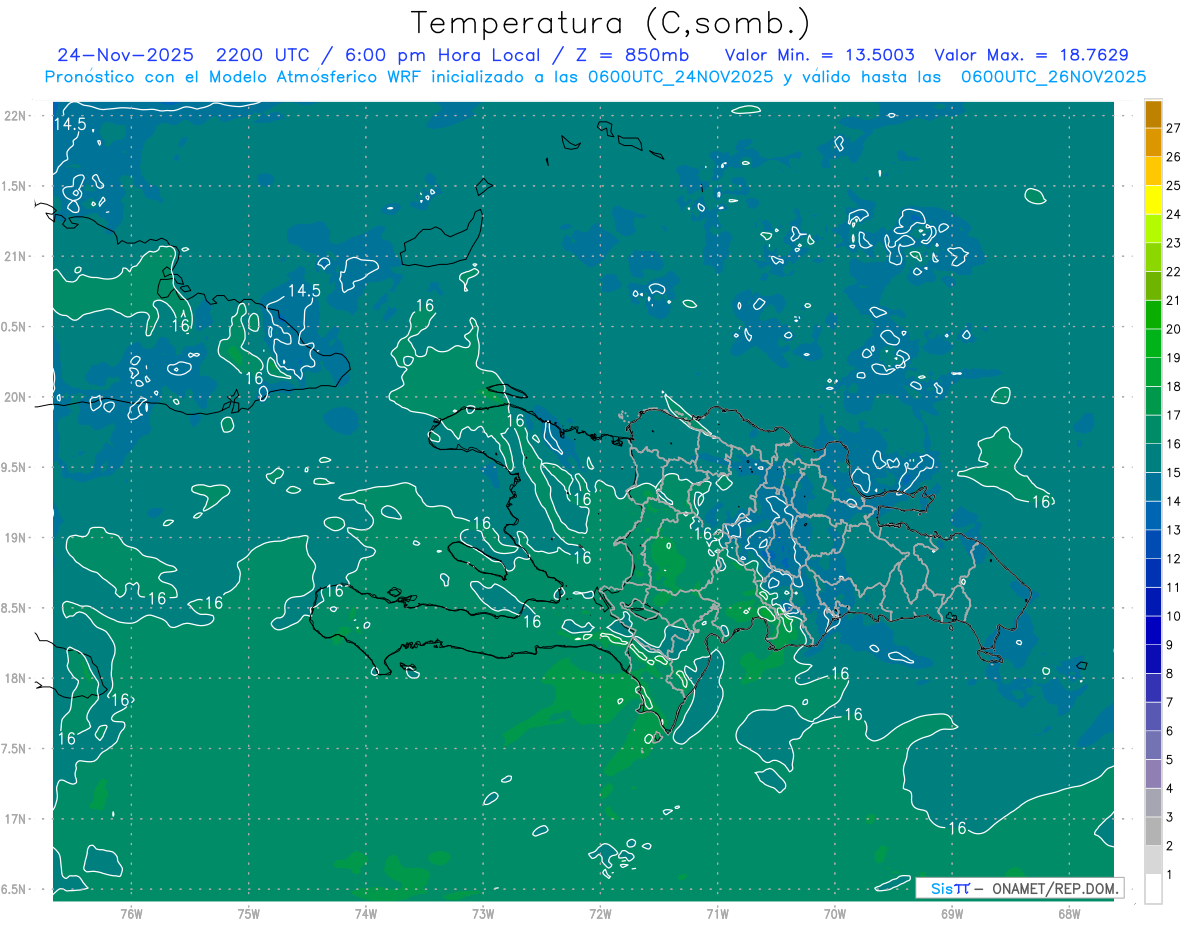Click the "70W" longitude label
The width and height of the screenshot is (1200, 927).
(835, 914)
